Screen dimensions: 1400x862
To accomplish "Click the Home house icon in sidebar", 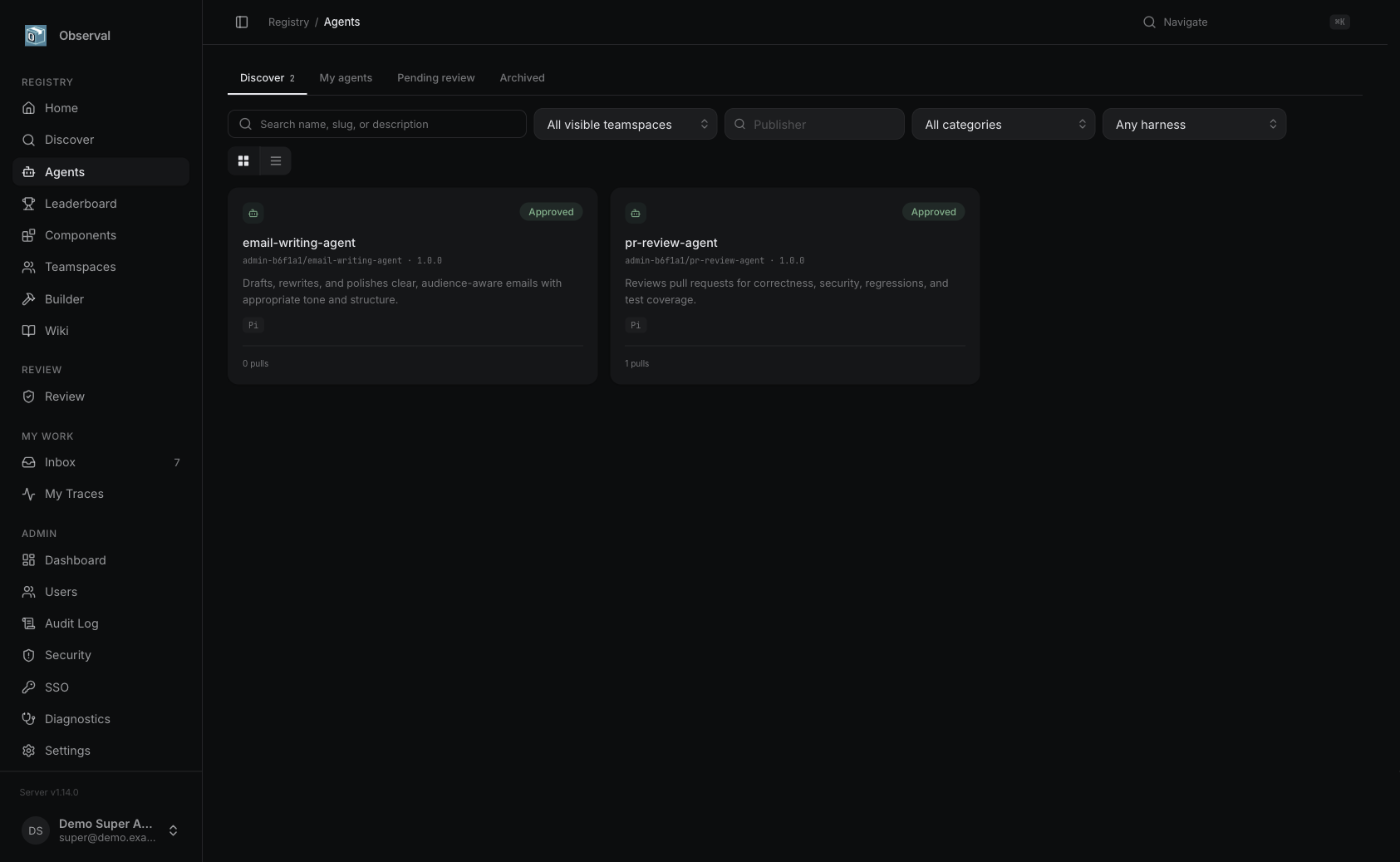I will (28, 108).
